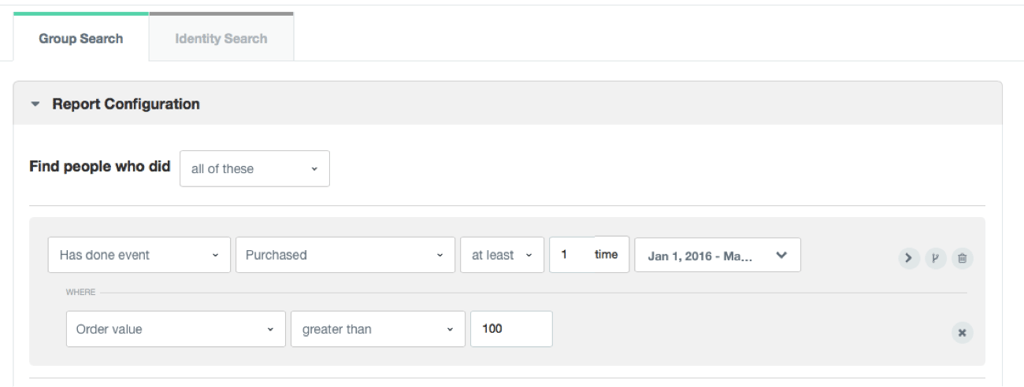This screenshot has width=1024, height=387.
Task: Click the Jan 1, 2016 date range text
Action: point(700,256)
